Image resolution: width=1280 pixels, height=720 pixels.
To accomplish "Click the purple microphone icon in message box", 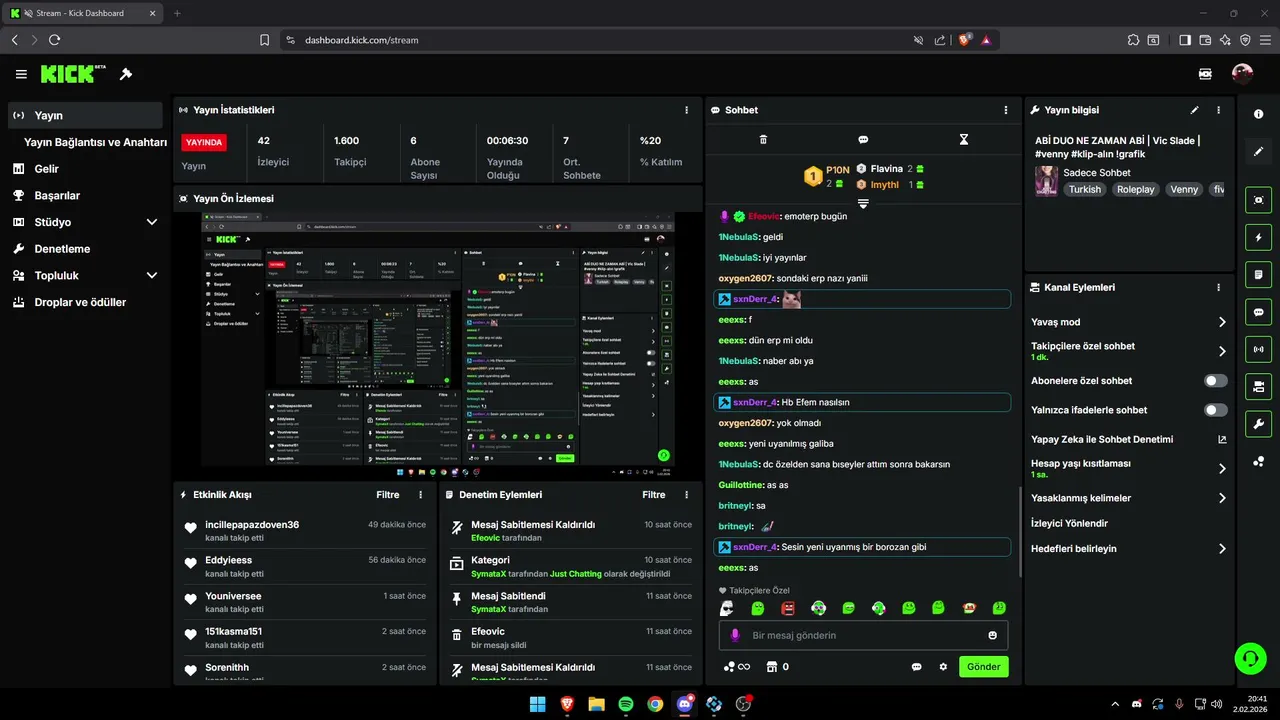I will (x=735, y=635).
